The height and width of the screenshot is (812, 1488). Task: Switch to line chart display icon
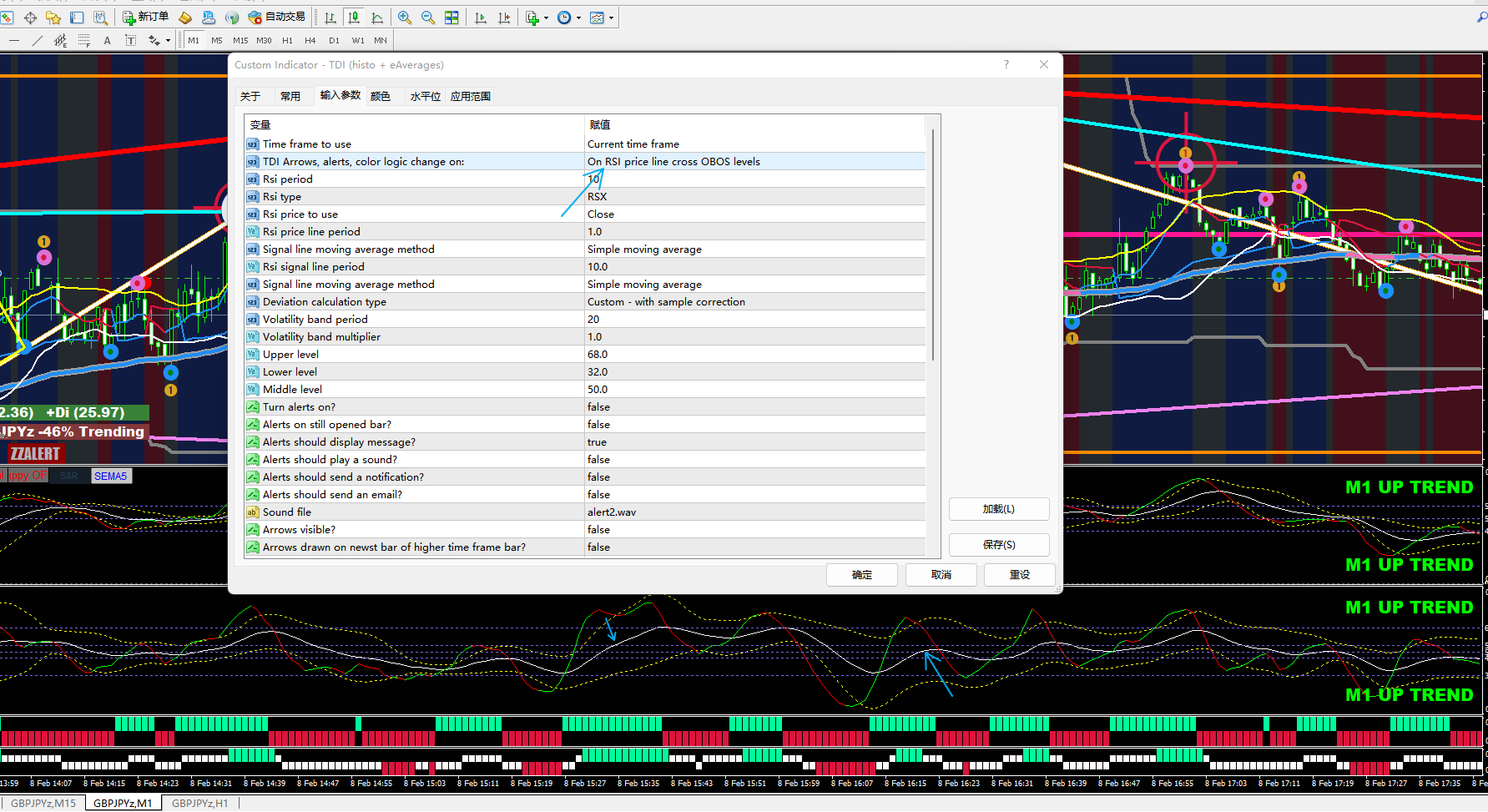[377, 18]
